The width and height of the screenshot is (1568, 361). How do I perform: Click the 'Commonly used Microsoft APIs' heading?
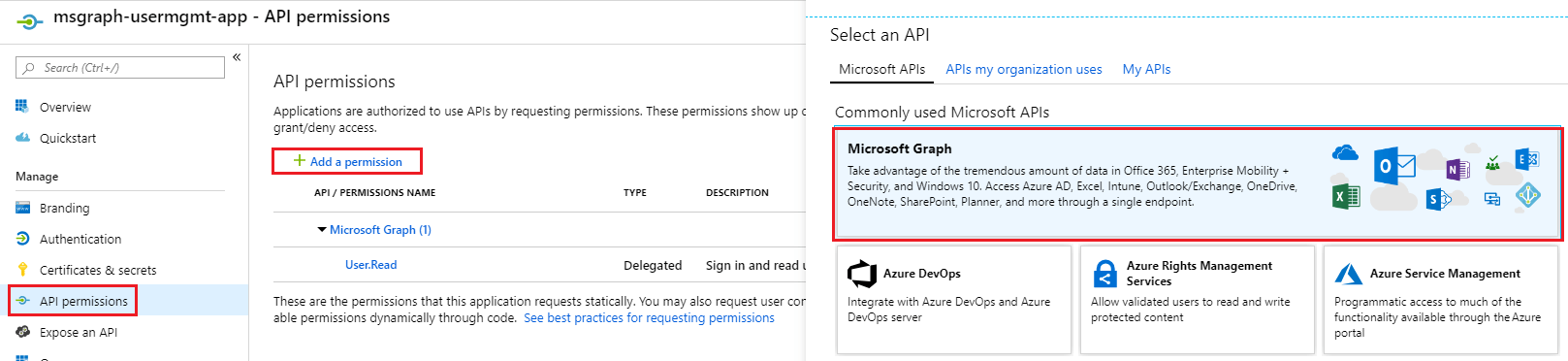pyautogui.click(x=942, y=113)
